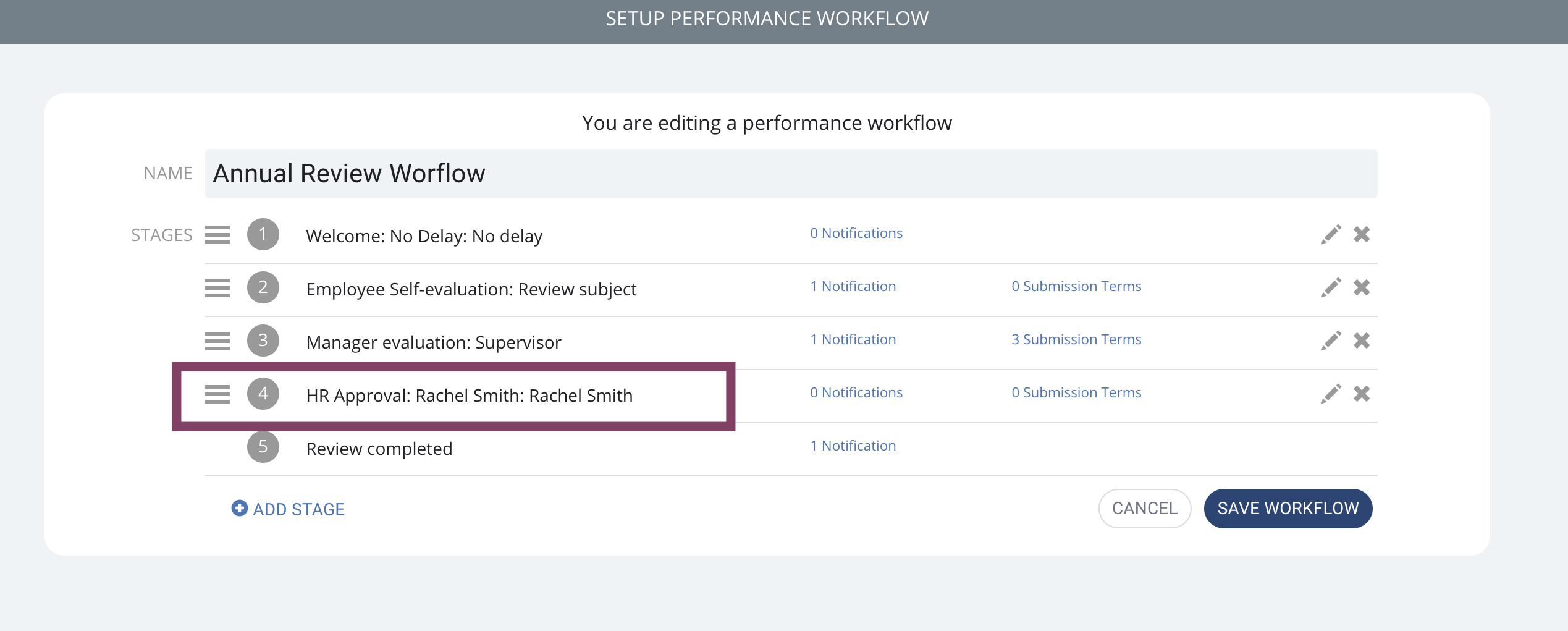Delete the HR Approval stage
The width and height of the screenshot is (1568, 631).
pyautogui.click(x=1362, y=394)
